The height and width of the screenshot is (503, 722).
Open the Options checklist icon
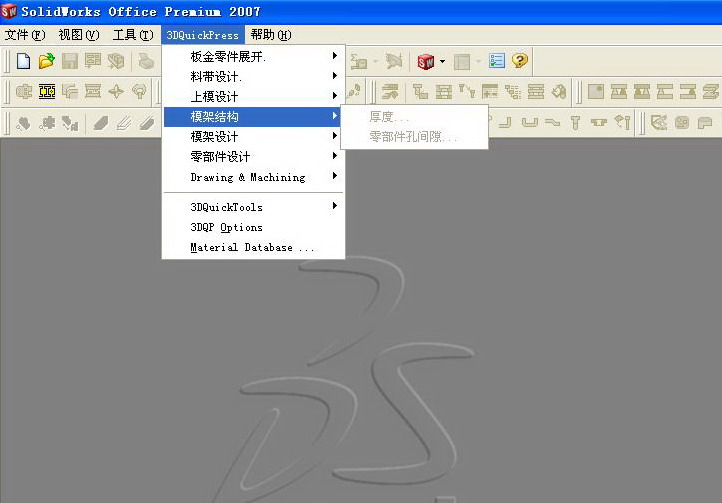pos(497,61)
